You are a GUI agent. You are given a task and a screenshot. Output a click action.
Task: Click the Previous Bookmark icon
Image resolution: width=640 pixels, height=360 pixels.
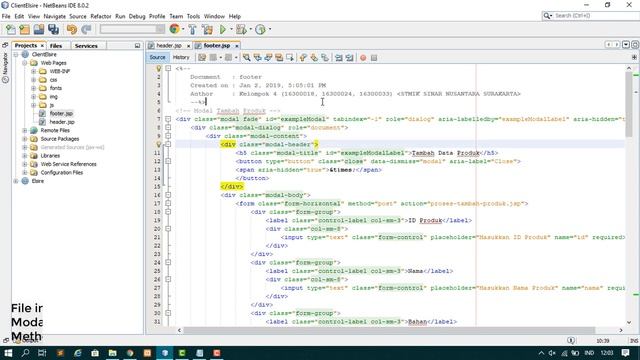[303, 58]
